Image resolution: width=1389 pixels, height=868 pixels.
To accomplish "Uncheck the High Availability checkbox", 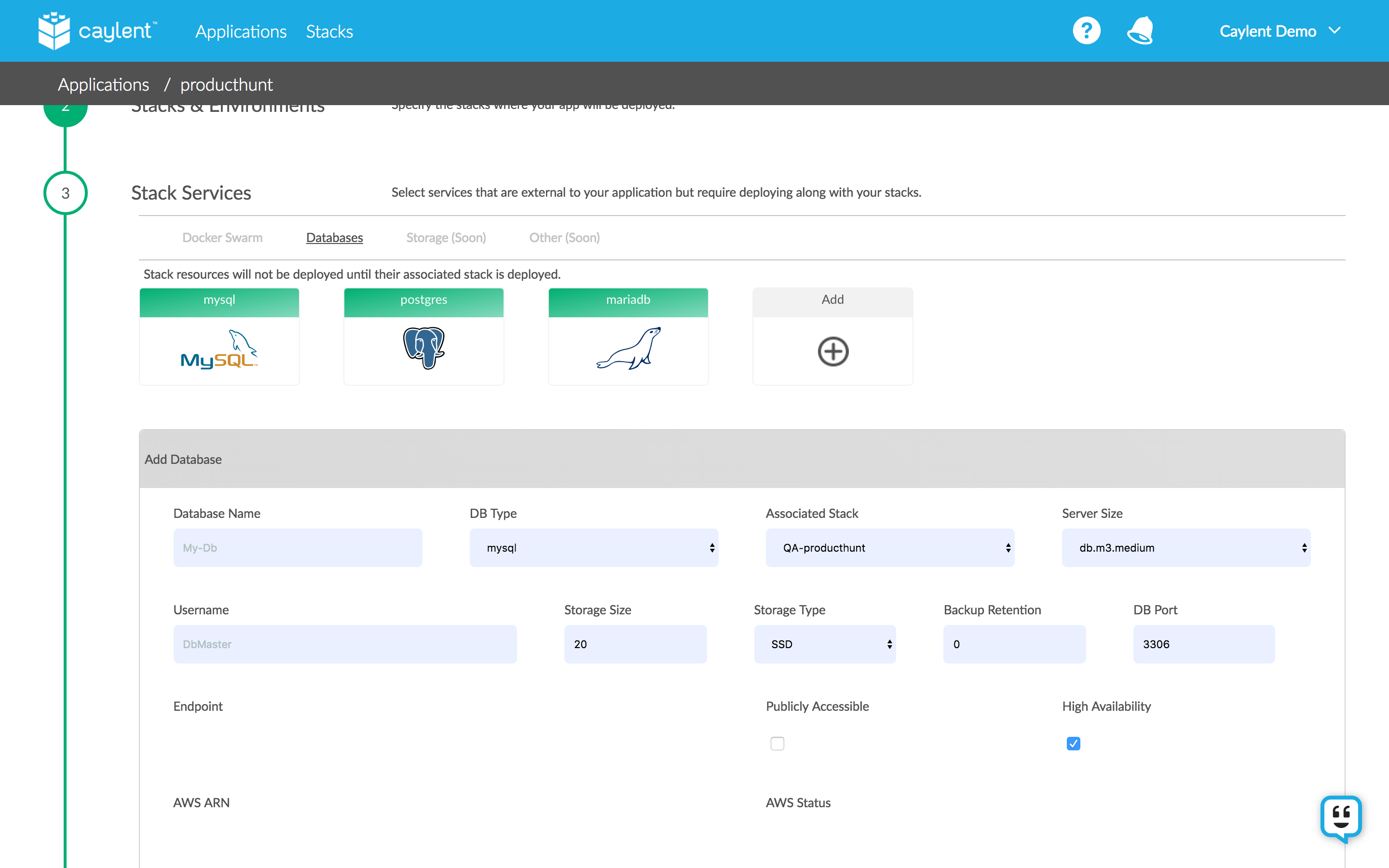I will [x=1073, y=744].
